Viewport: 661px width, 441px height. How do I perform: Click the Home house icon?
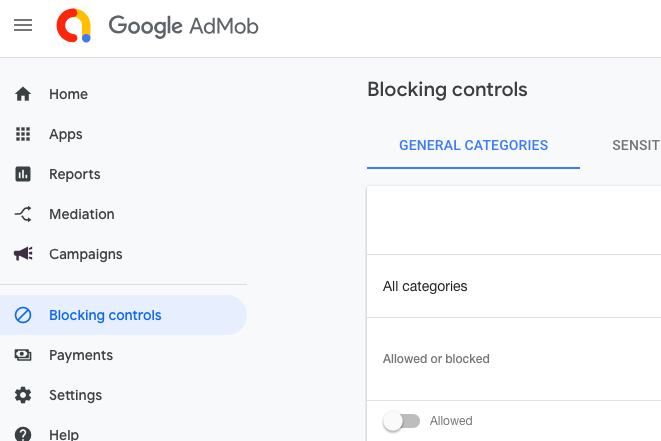tap(23, 94)
